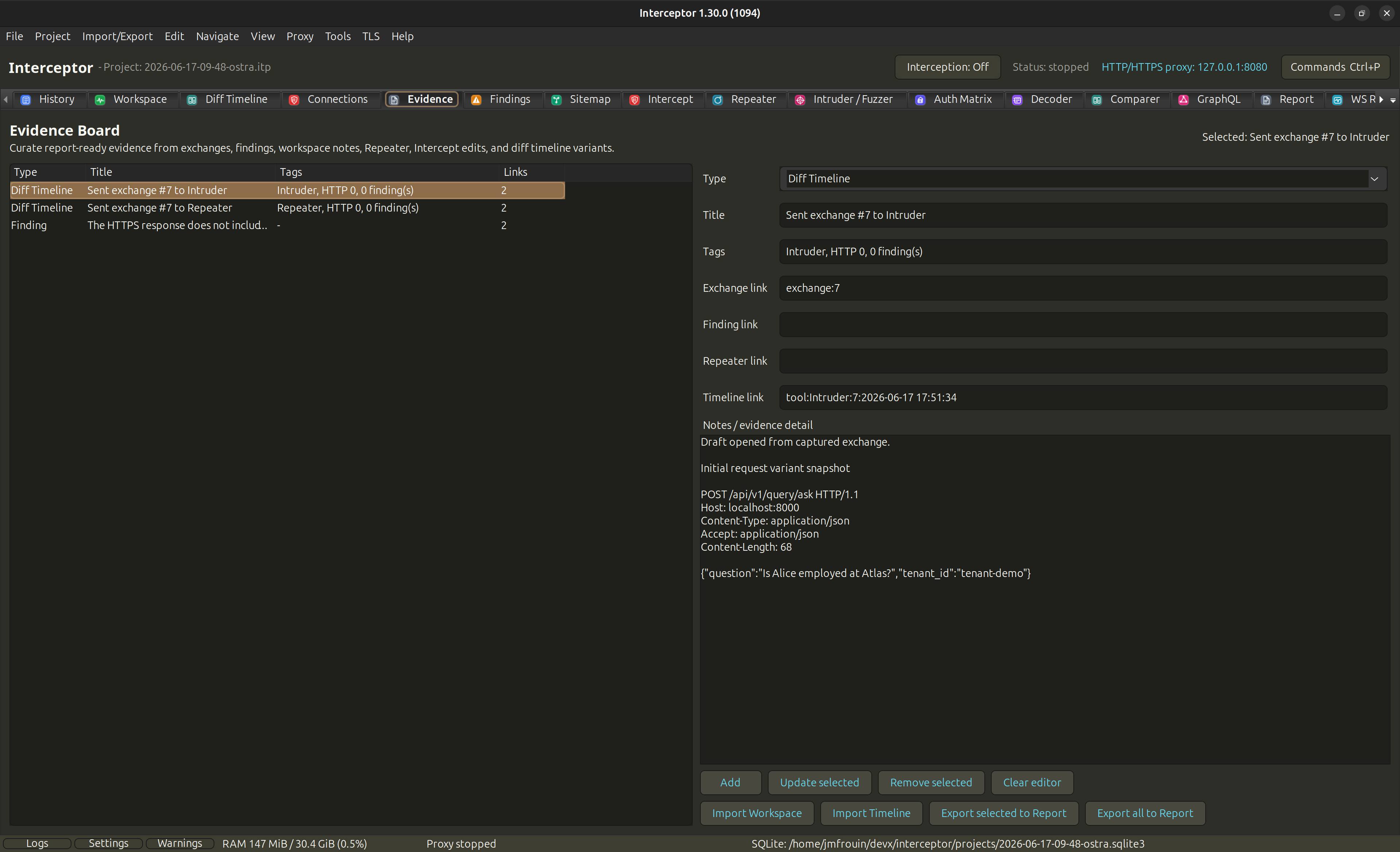The height and width of the screenshot is (852, 1400).
Task: Open the Edit menu
Action: (174, 36)
